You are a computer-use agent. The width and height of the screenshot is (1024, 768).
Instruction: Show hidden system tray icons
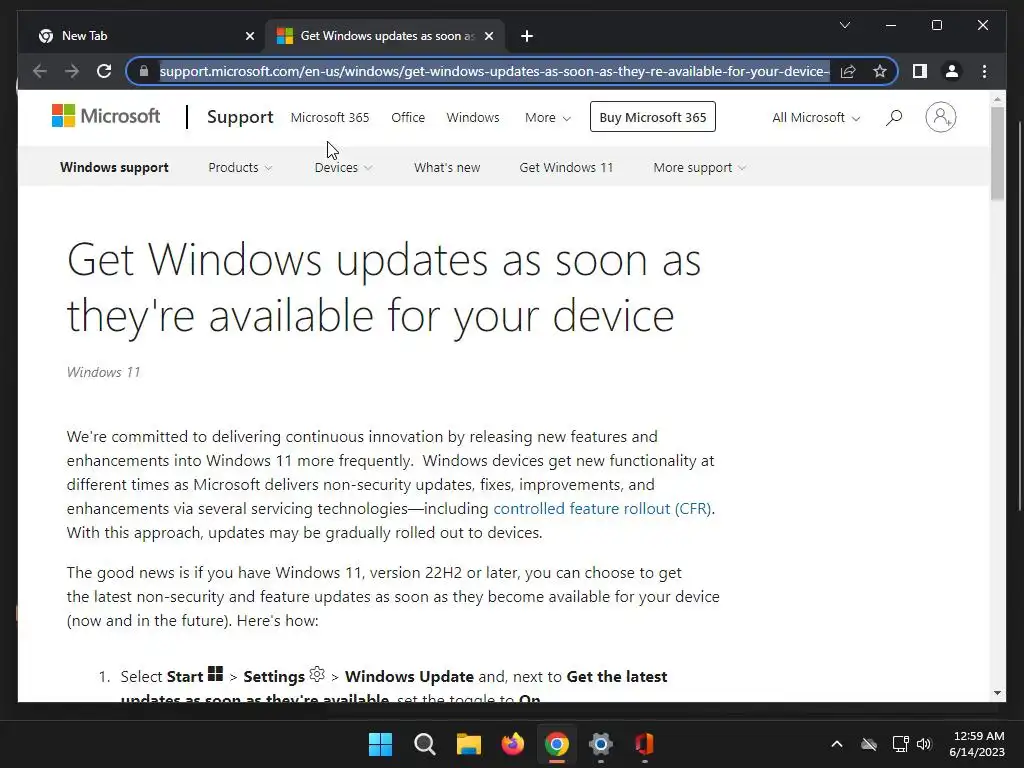pos(837,744)
